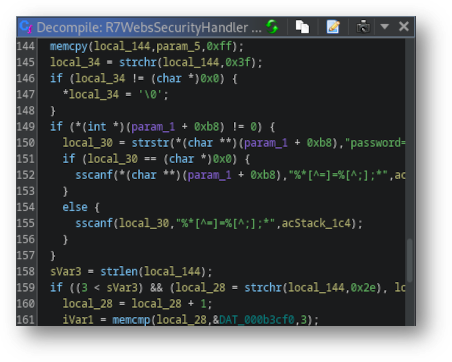Click the vertical scrollbar thumb
452x362 pixels.
point(410,260)
